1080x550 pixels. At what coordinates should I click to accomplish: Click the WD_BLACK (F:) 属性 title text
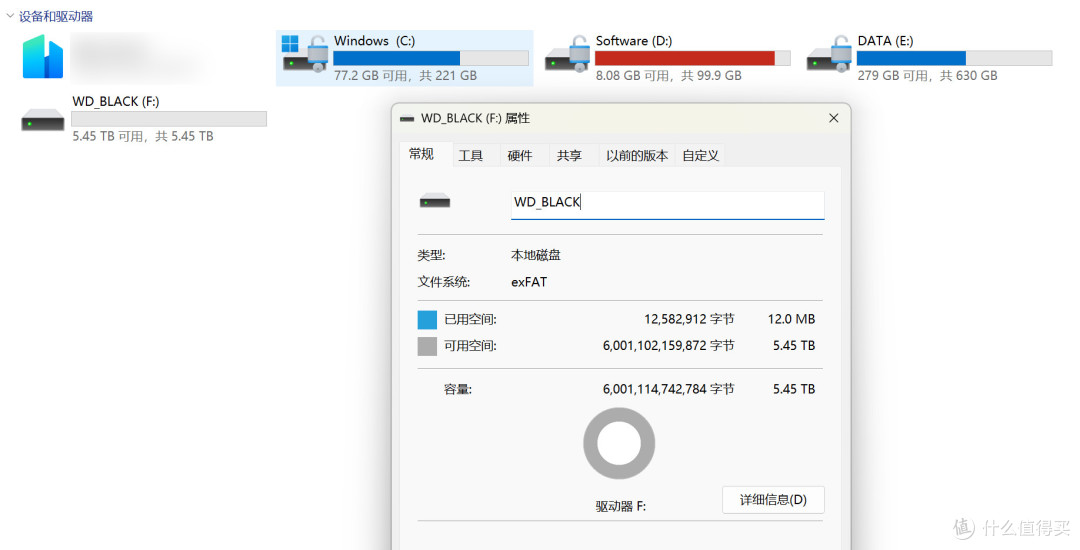(475, 118)
